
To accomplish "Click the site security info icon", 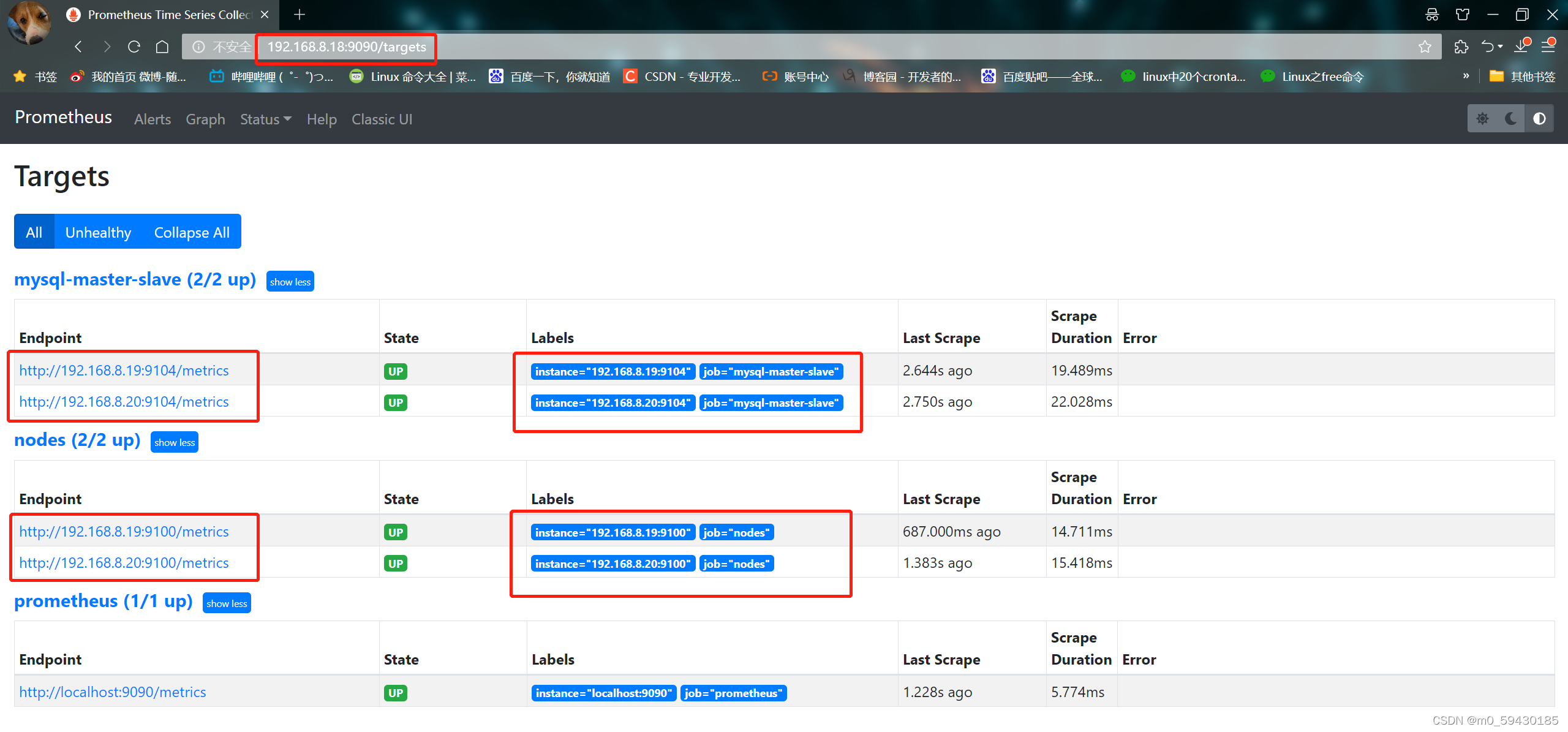I will tap(198, 47).
